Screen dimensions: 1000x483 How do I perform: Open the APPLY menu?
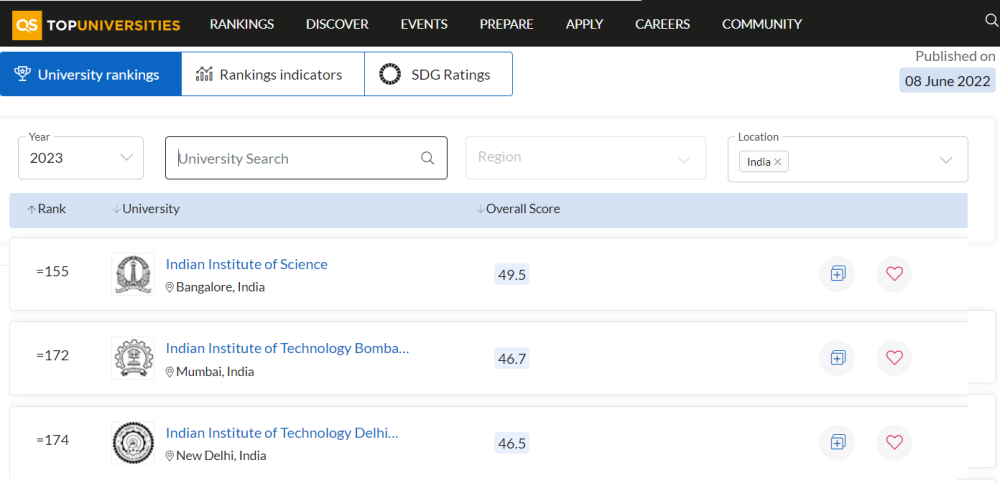(x=584, y=24)
